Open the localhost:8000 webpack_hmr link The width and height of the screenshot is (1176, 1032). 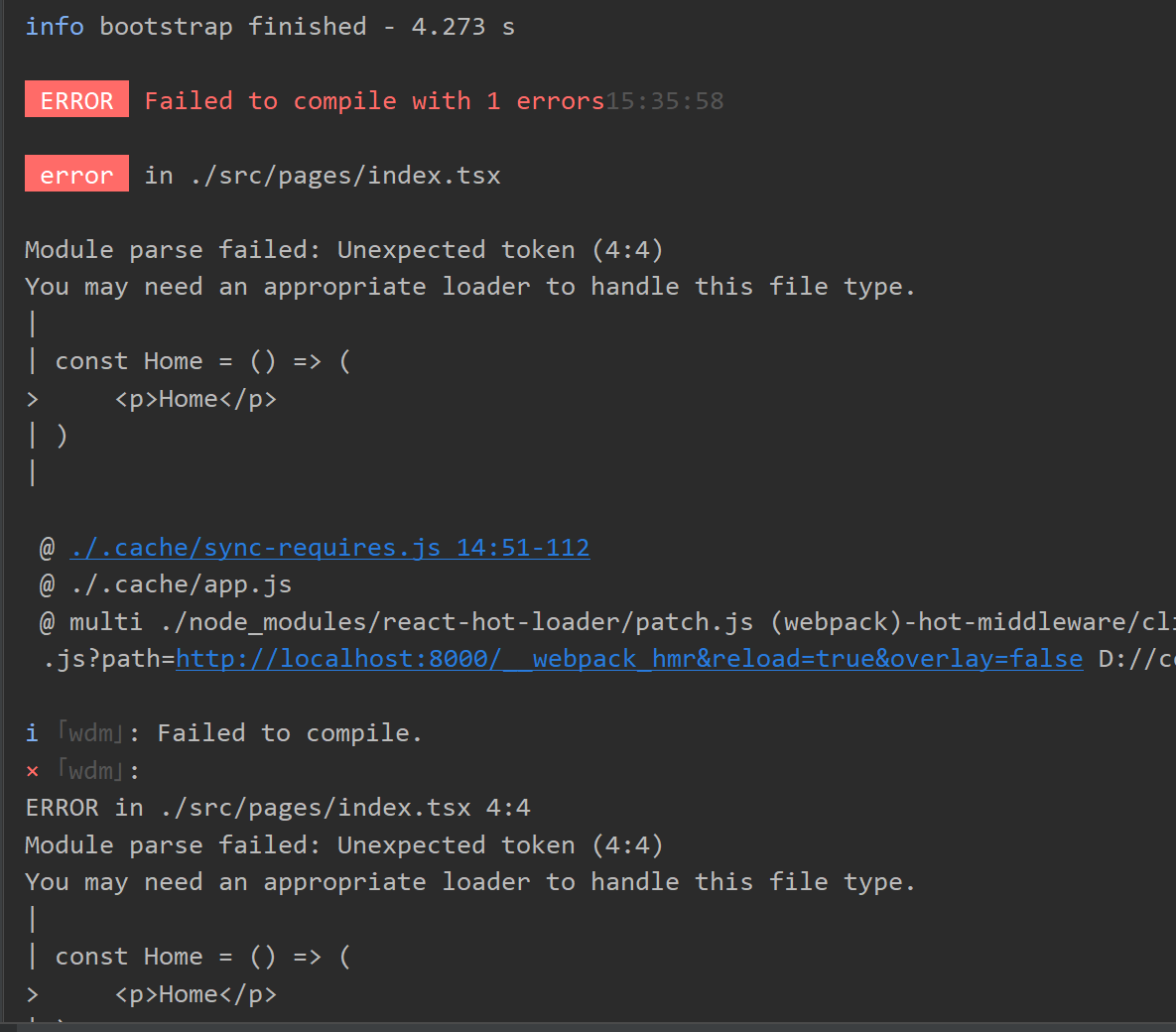tap(629, 659)
